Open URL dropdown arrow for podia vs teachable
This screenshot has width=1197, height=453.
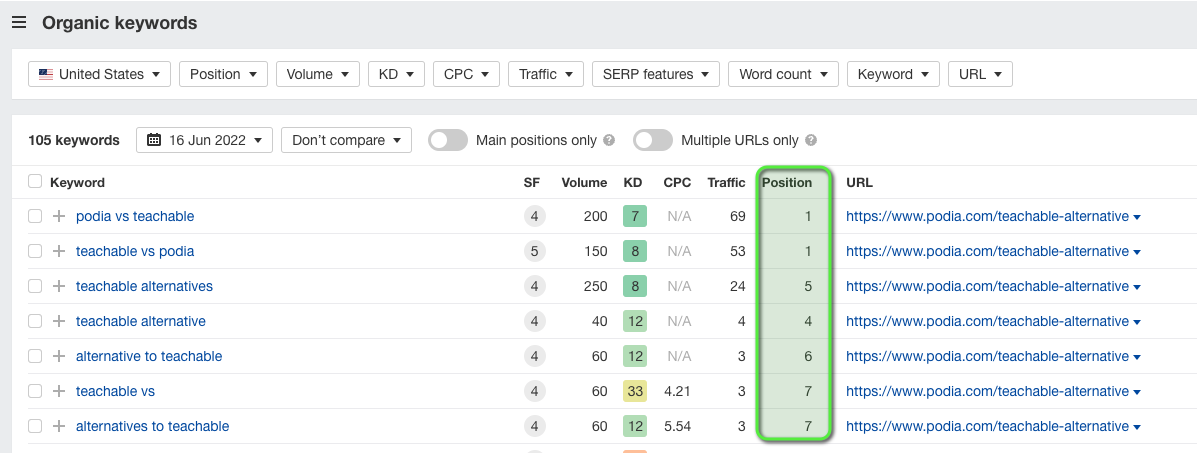click(x=1137, y=218)
